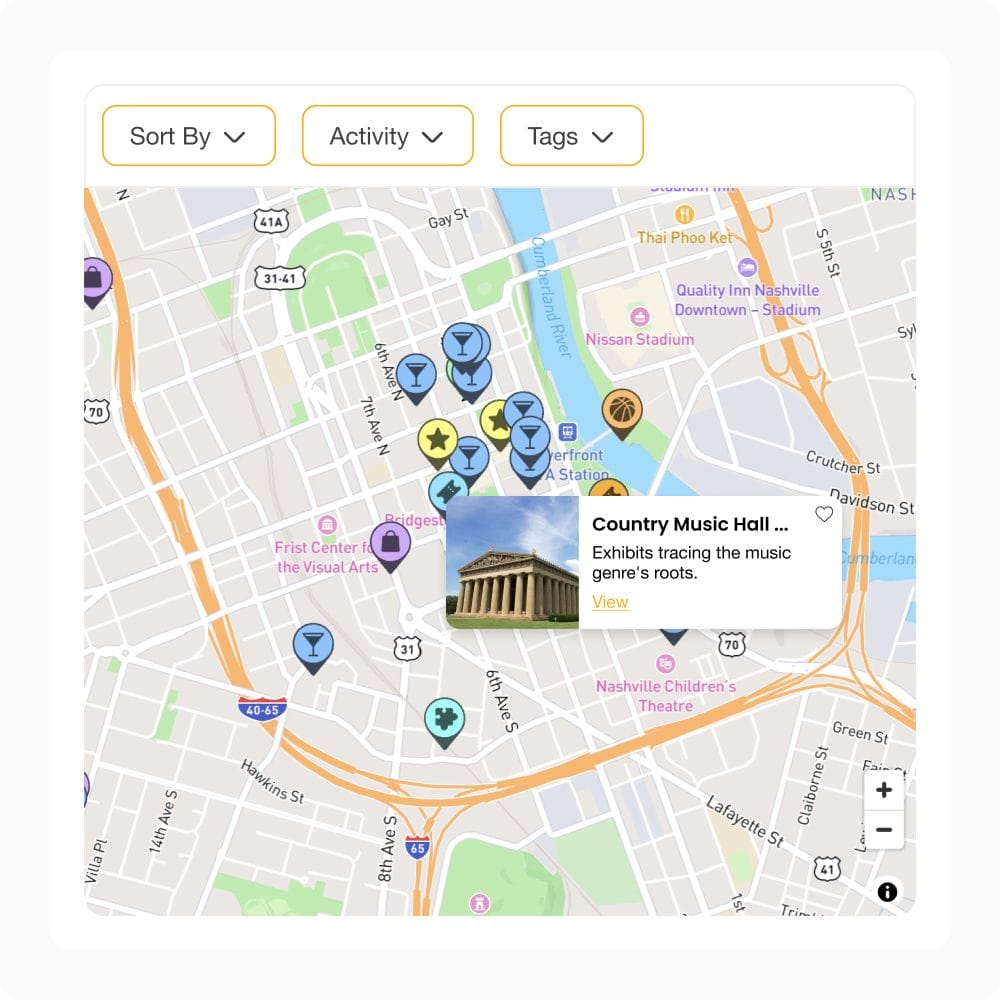Click the Frist Center museum icon
The width and height of the screenshot is (1000, 1000).
[327, 525]
